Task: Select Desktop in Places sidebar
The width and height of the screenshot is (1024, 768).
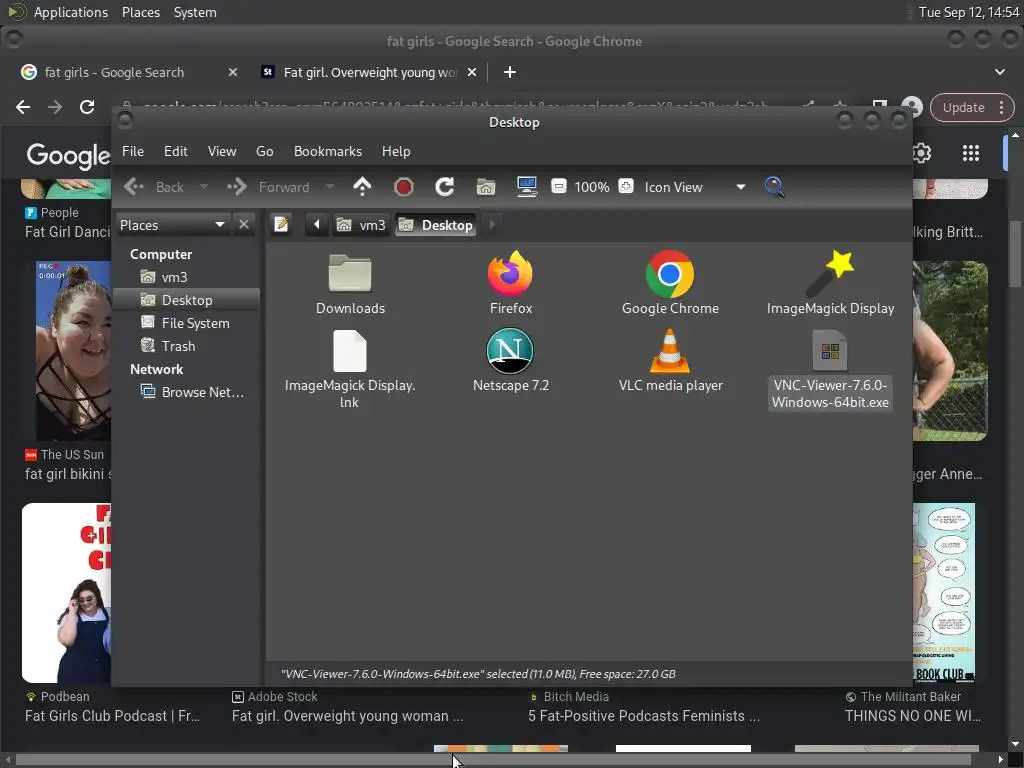Action: click(x=187, y=300)
